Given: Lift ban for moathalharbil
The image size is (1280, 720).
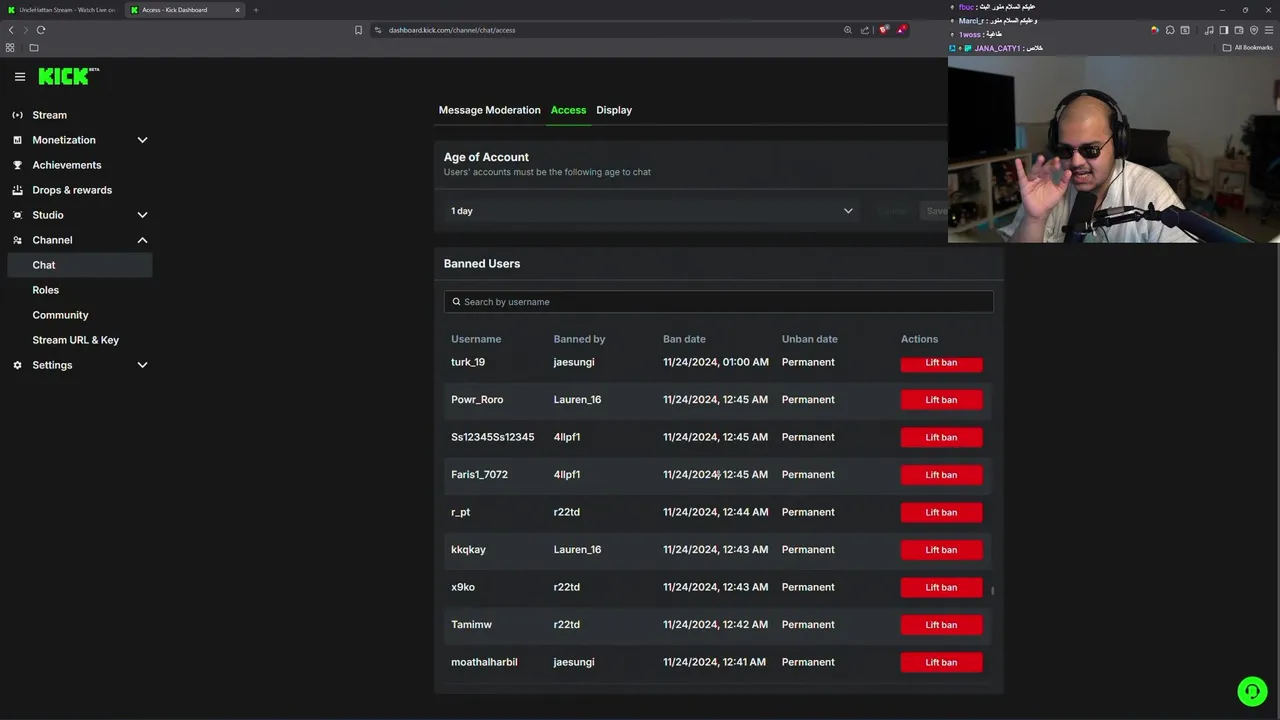Looking at the screenshot, I should (x=941, y=662).
